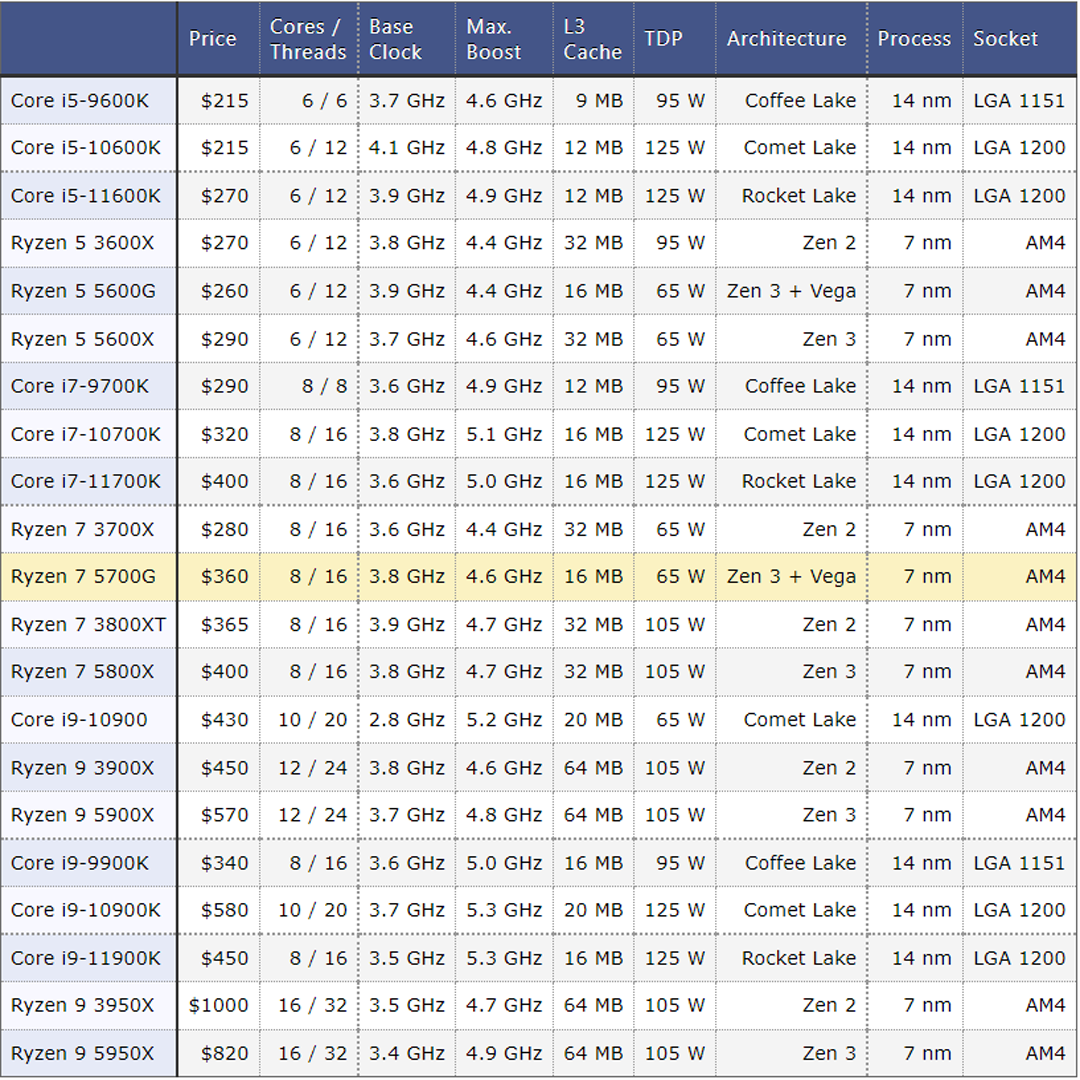Click the 2.8 GHz base clock cell
The image size is (1080, 1080).
(x=406, y=720)
